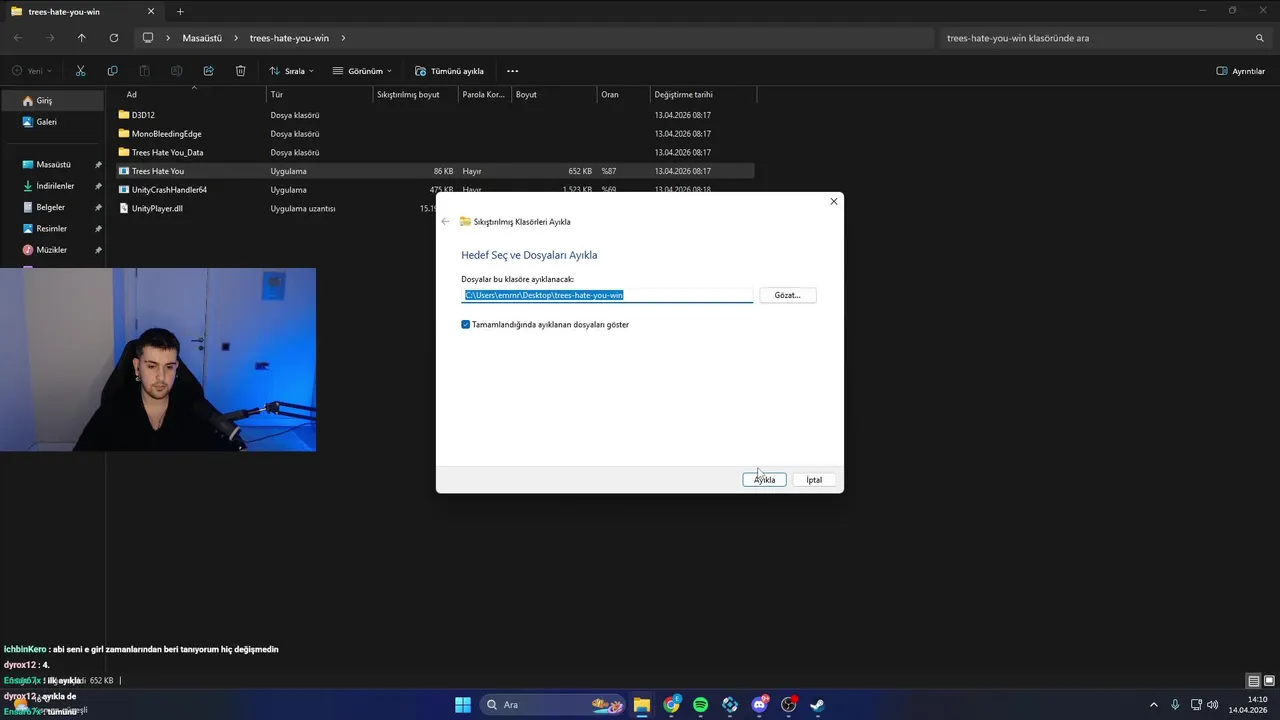The height and width of the screenshot is (720, 1280).
Task: Click the Paste icon in toolbar
Action: pyautogui.click(x=144, y=71)
